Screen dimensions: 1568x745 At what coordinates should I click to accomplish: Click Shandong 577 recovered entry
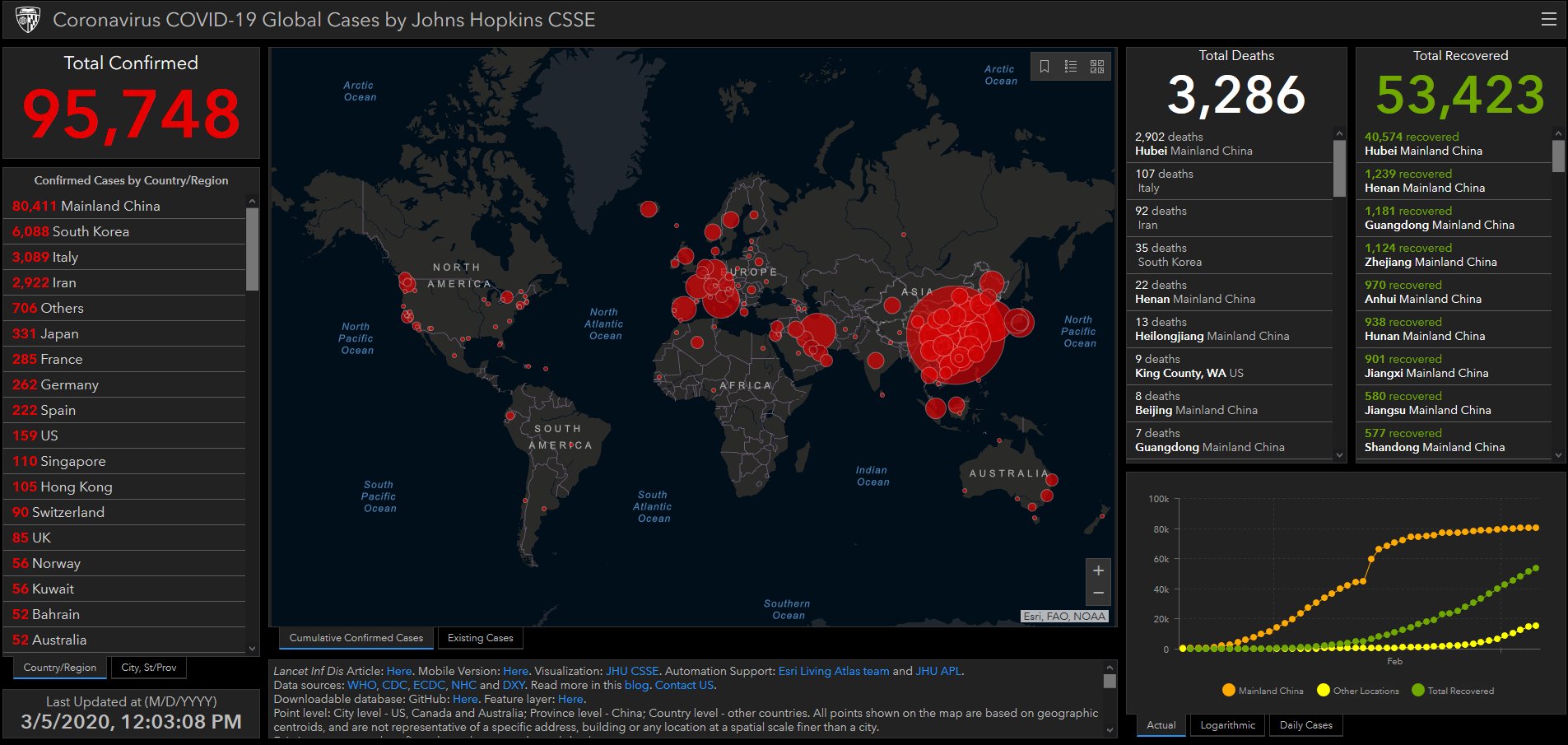coord(1454,440)
